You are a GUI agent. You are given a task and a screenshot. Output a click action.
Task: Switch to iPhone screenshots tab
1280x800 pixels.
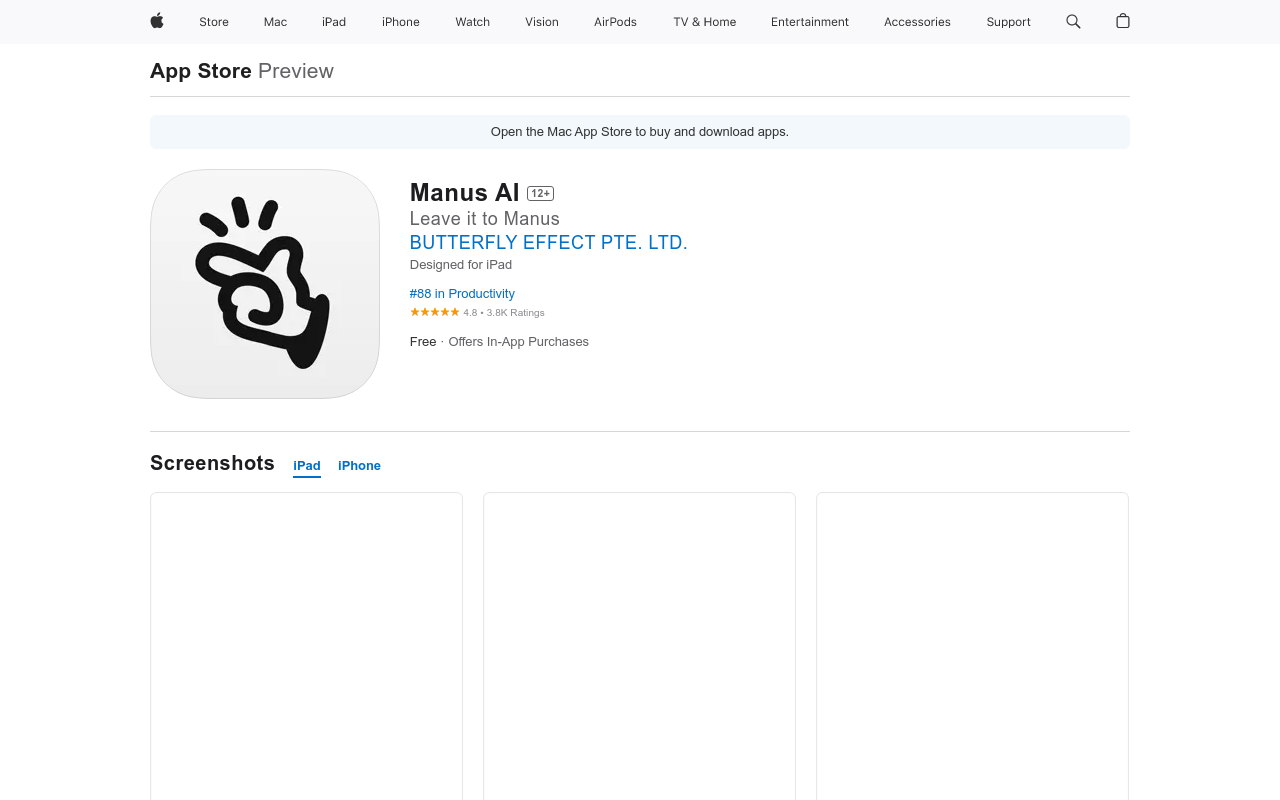[x=359, y=466]
